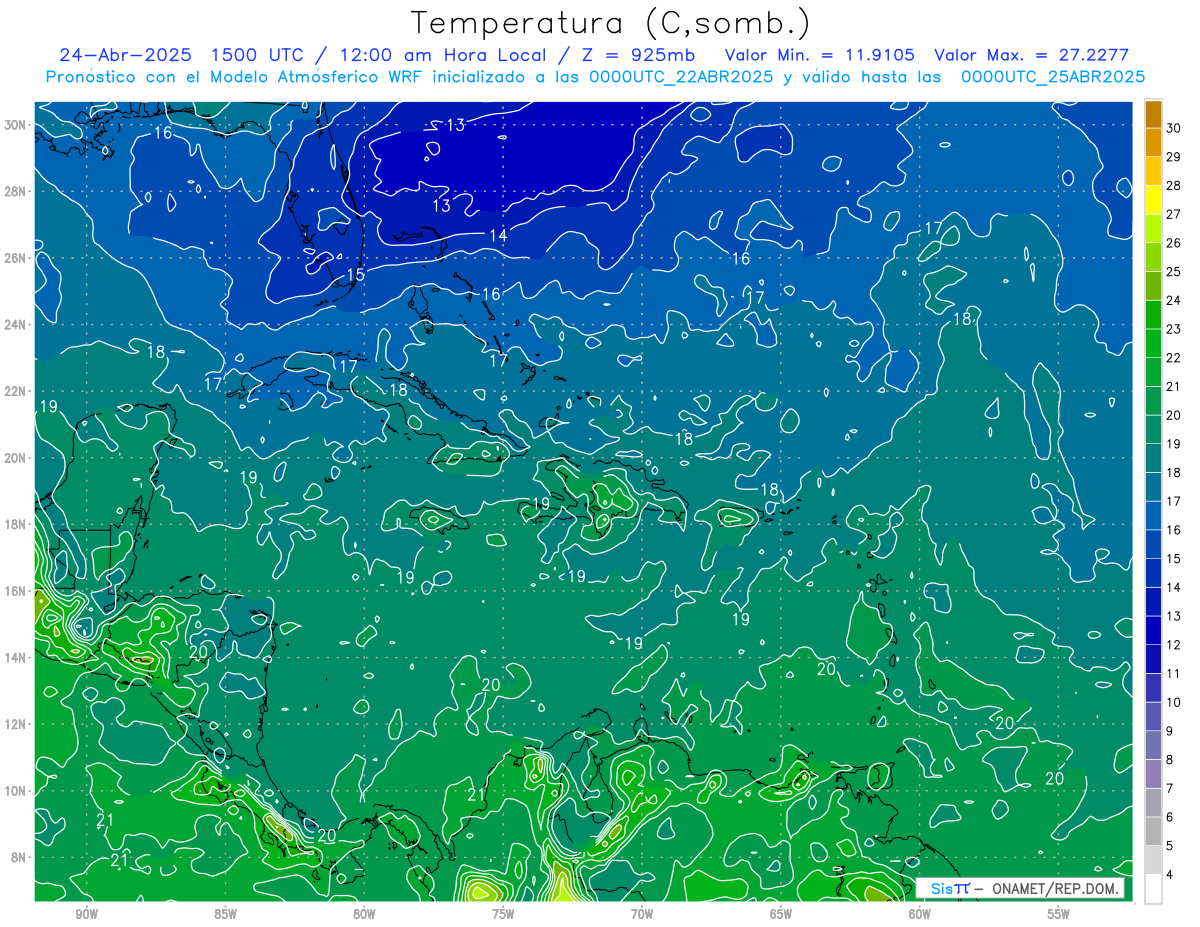1200x927 pixels.
Task: Click the "30N" latitude label
Action: pyautogui.click(x=15, y=125)
